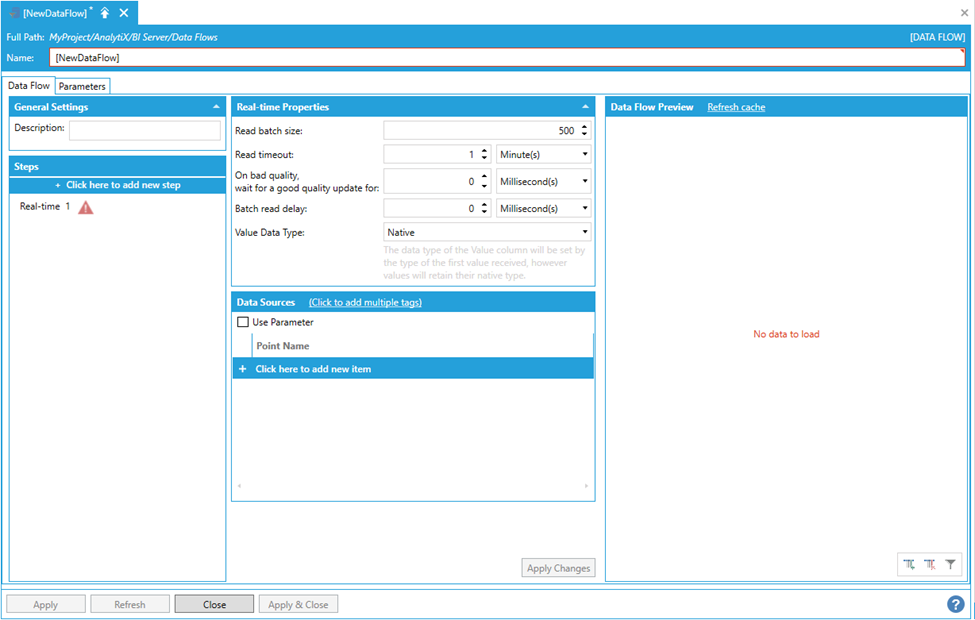
Task: Open the Value Data Type dropdown set to Native
Action: pyautogui.click(x=487, y=232)
